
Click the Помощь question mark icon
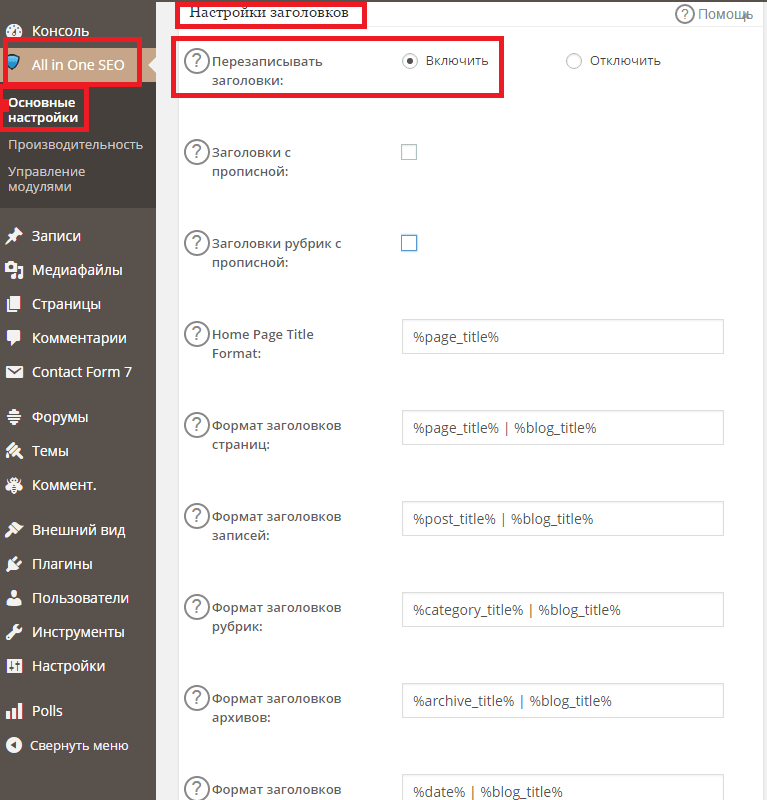(x=684, y=14)
